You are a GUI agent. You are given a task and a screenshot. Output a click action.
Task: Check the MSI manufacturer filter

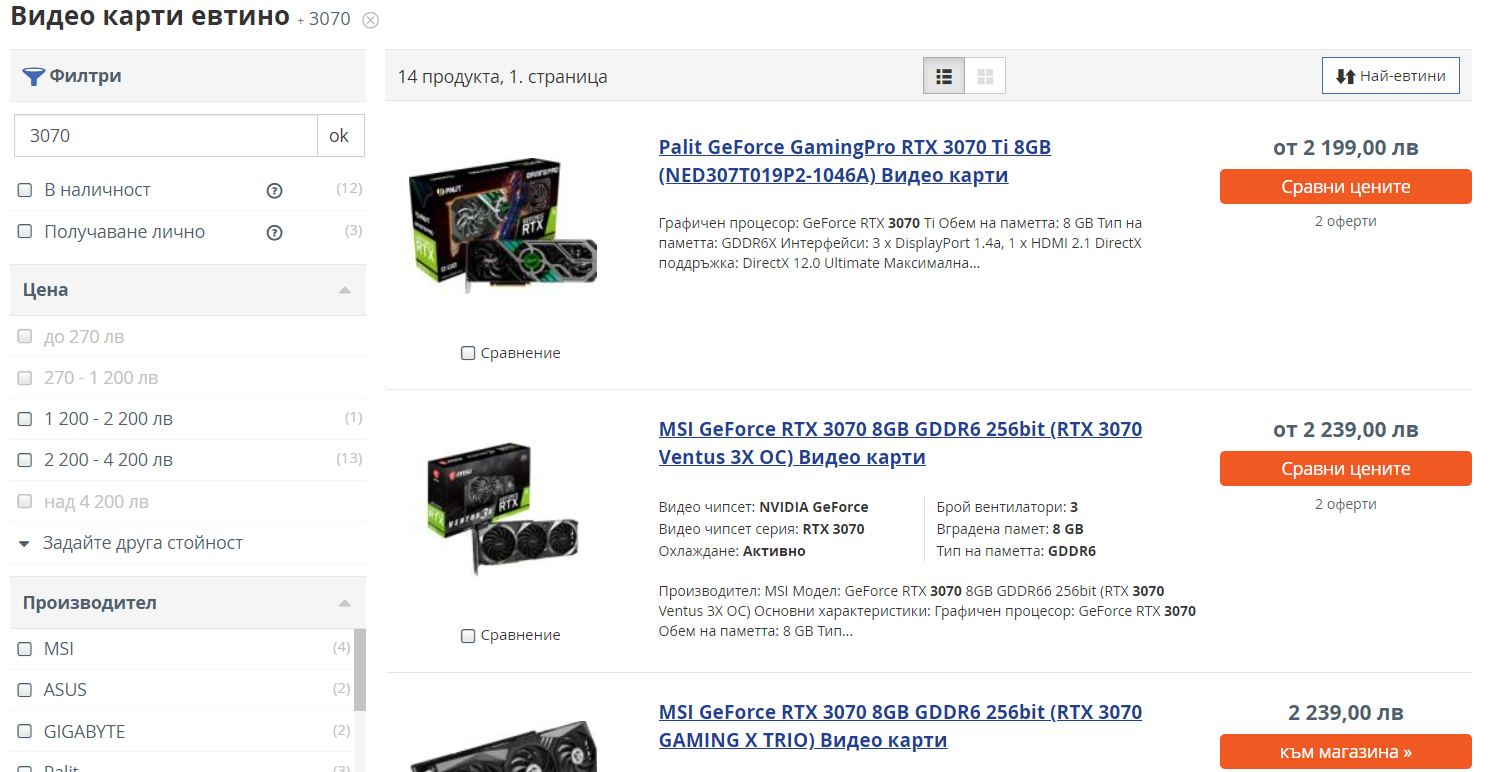(x=25, y=649)
